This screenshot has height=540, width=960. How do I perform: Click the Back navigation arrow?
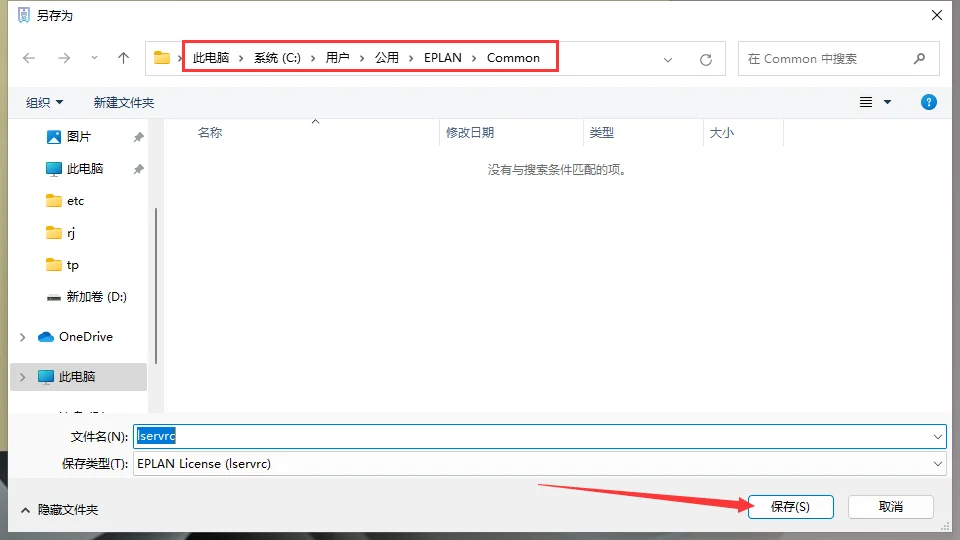29,58
